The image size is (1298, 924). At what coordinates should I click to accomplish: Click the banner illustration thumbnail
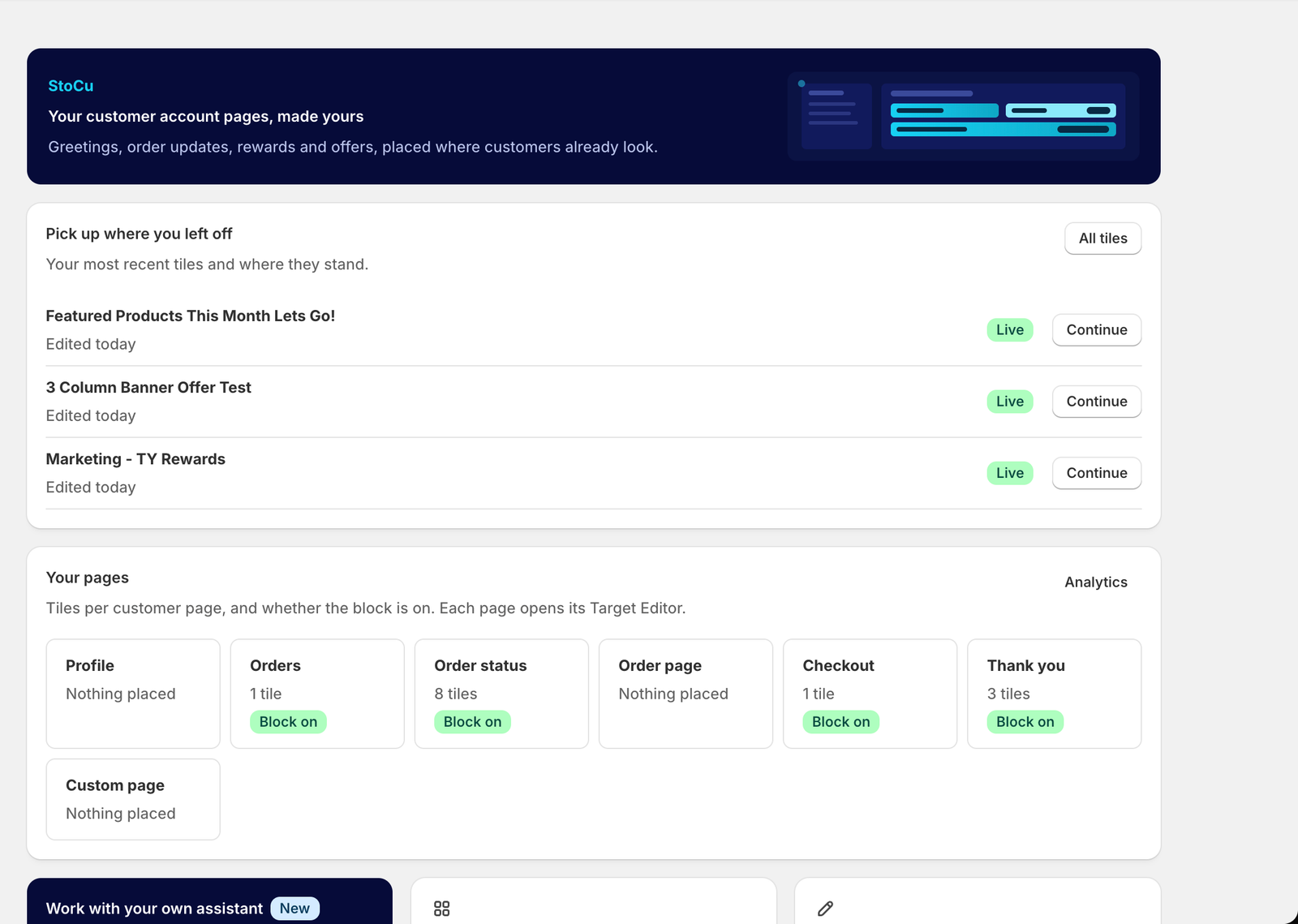(x=963, y=117)
